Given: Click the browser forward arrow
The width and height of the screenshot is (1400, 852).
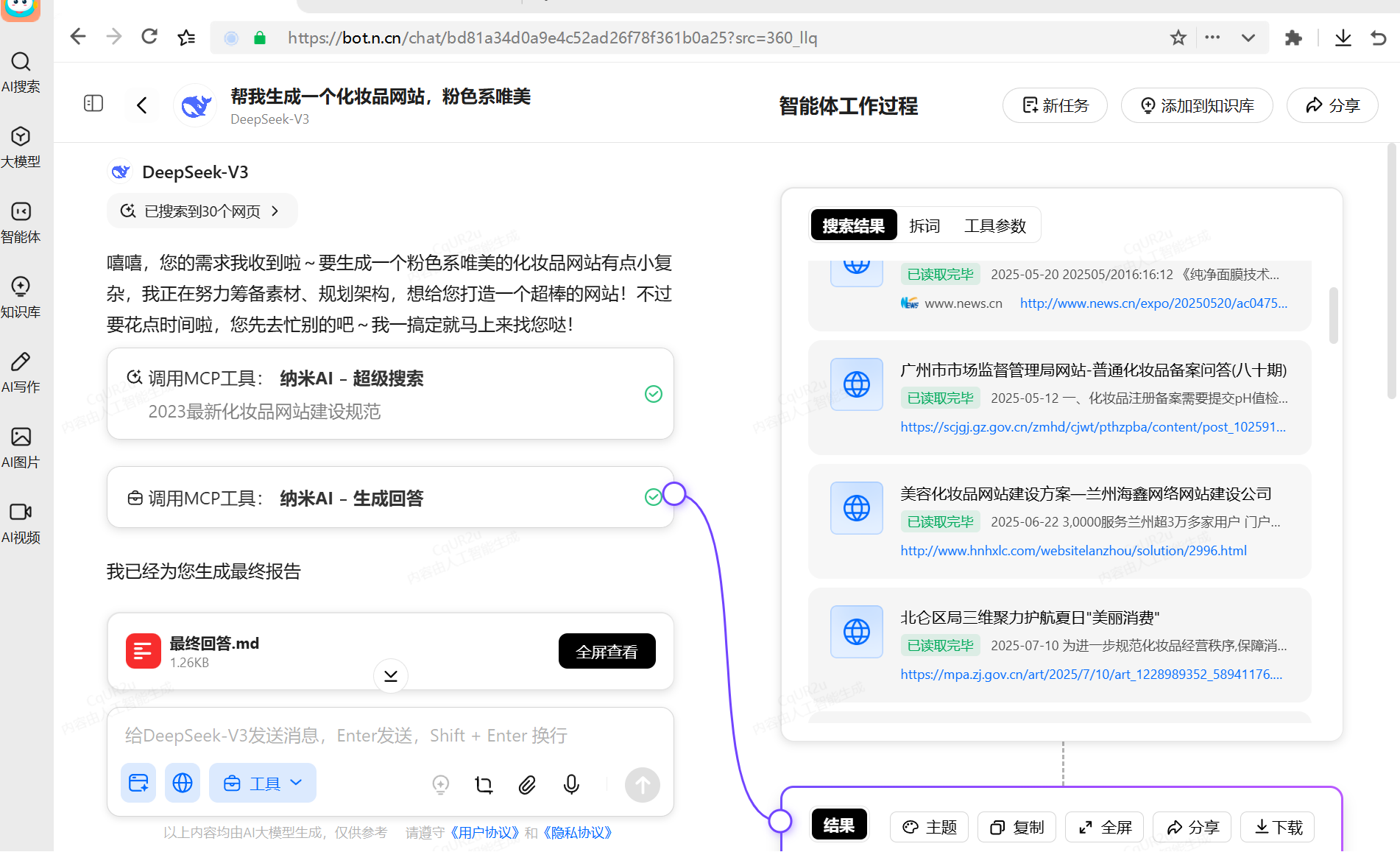Looking at the screenshot, I should (113, 37).
